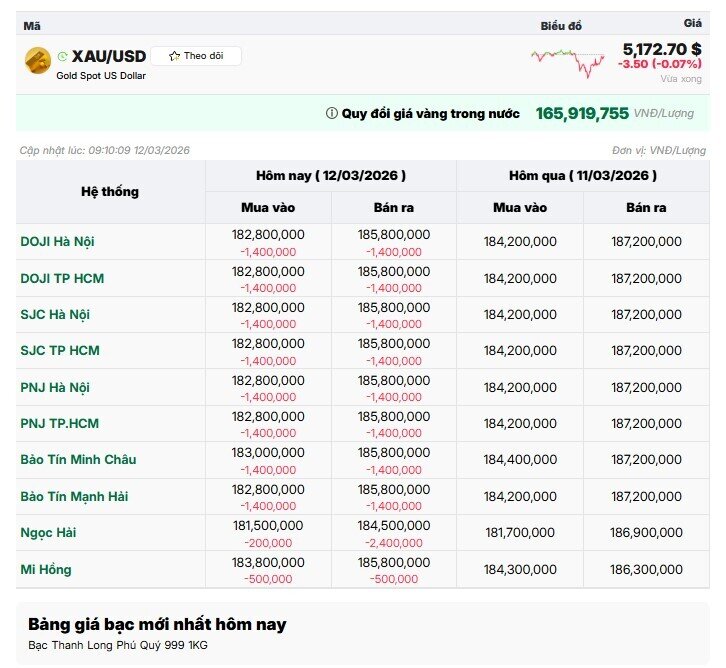
Task: Click the Hôm qua ( 11/03/2026 ) header
Action: (x=583, y=175)
